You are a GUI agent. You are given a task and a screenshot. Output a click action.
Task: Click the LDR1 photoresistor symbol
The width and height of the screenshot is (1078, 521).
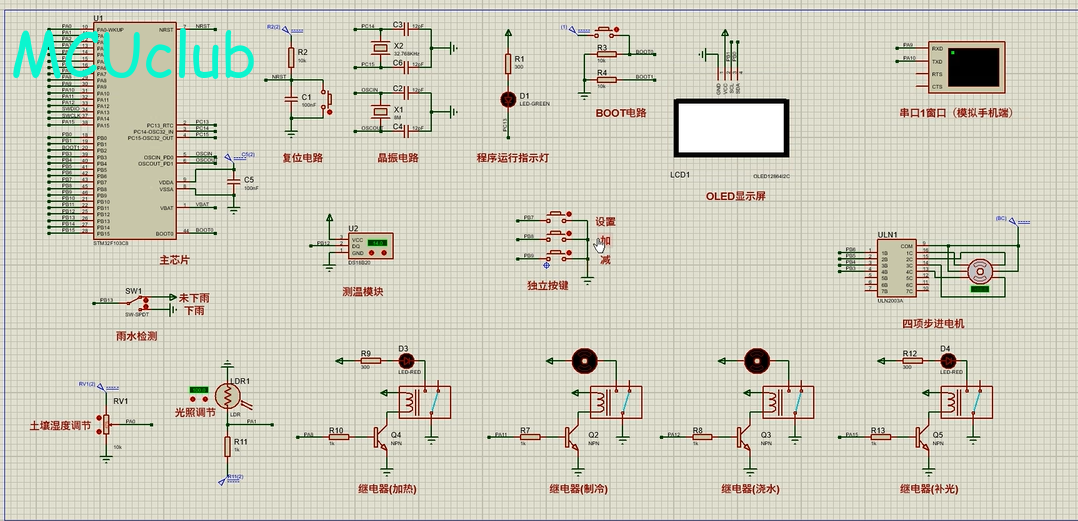point(229,395)
